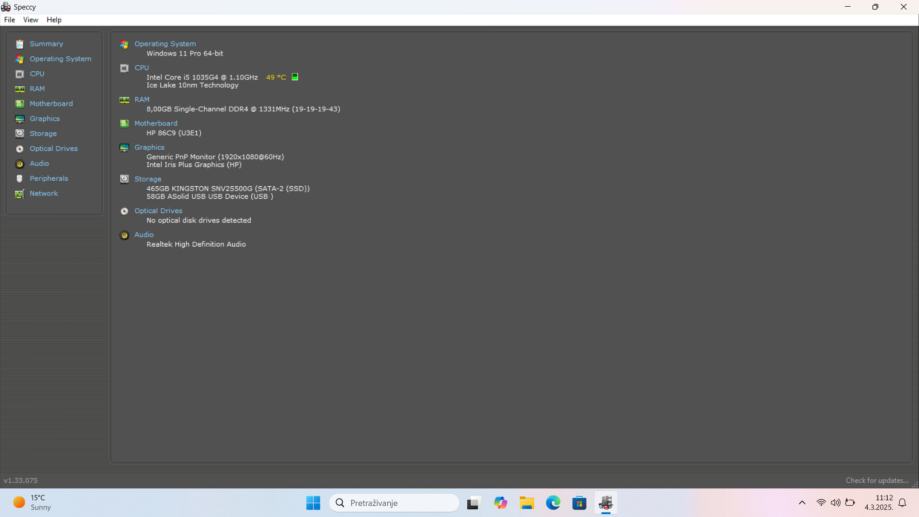Click the board icon beside Motherboard summary heading
Image resolution: width=919 pixels, height=517 pixels.
click(x=124, y=124)
